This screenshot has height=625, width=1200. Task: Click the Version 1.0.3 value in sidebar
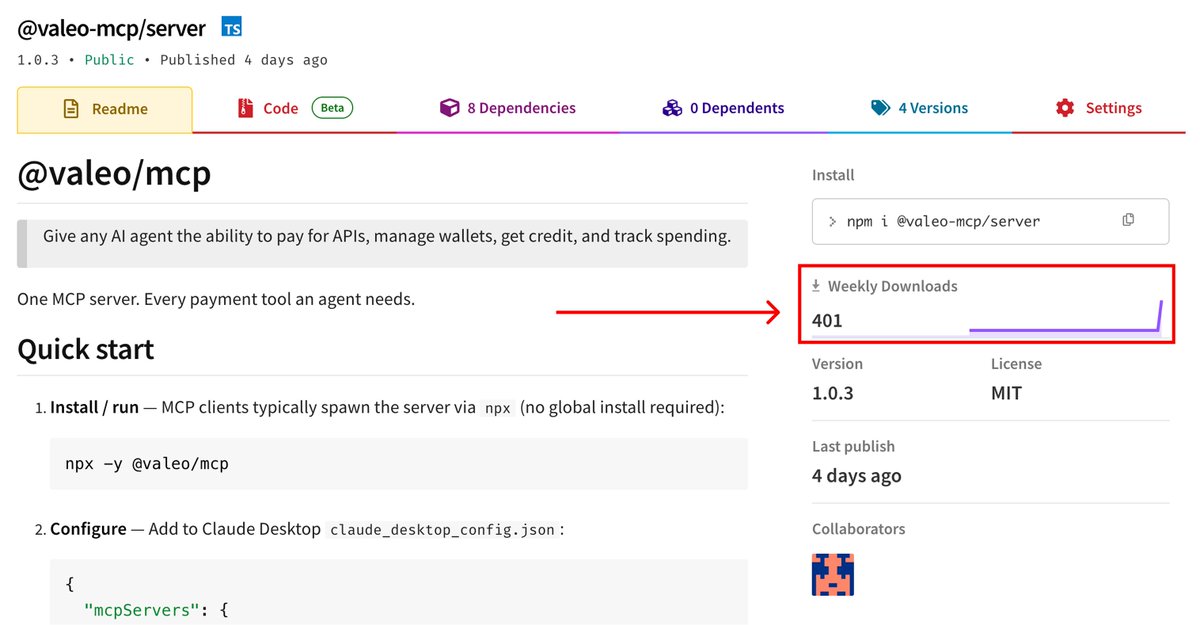(x=833, y=393)
